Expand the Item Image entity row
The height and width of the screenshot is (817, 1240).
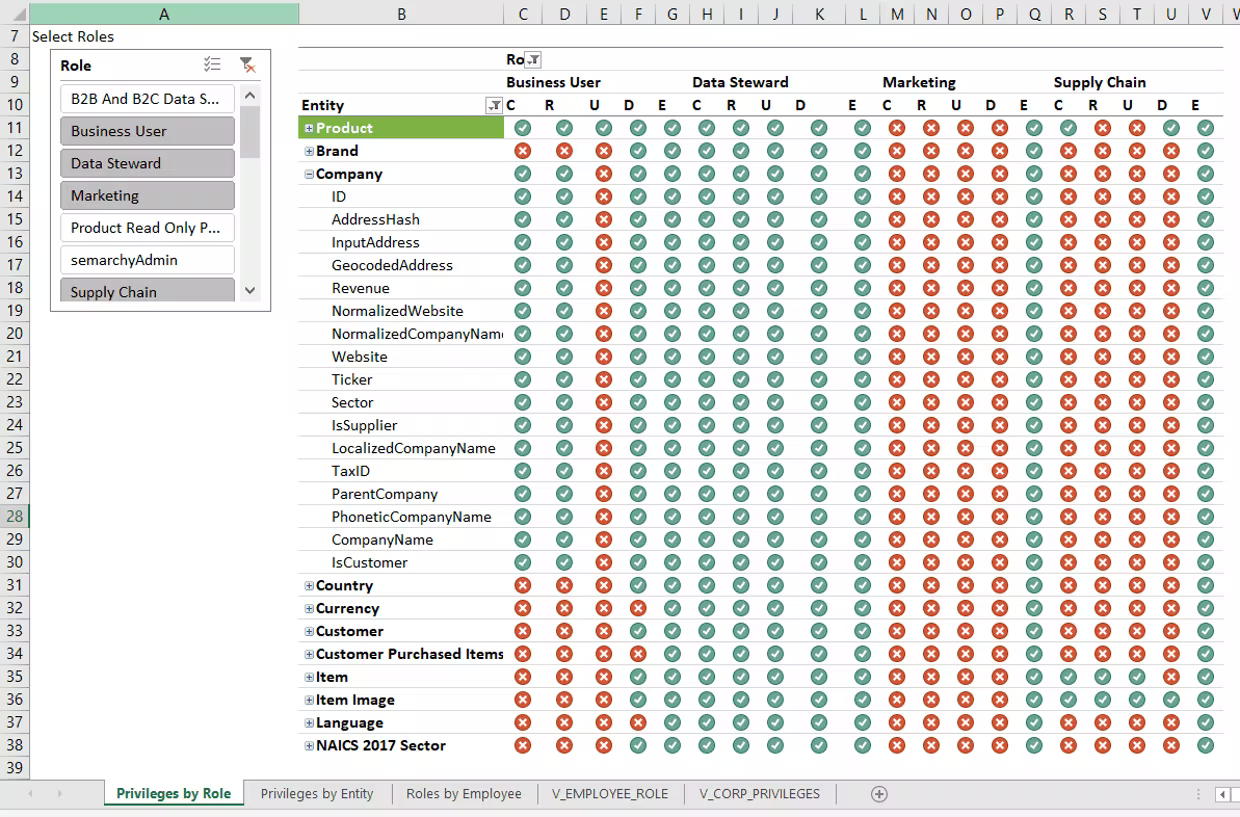pyautogui.click(x=309, y=701)
